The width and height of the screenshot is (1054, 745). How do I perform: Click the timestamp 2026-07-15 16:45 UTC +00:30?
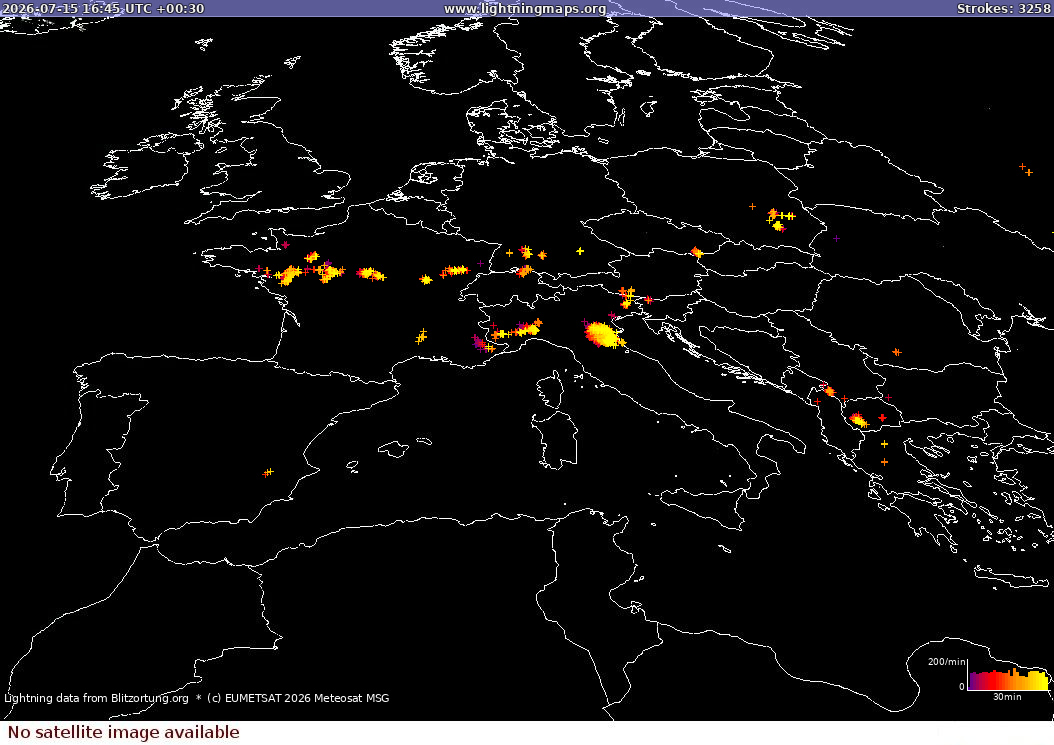103,9
